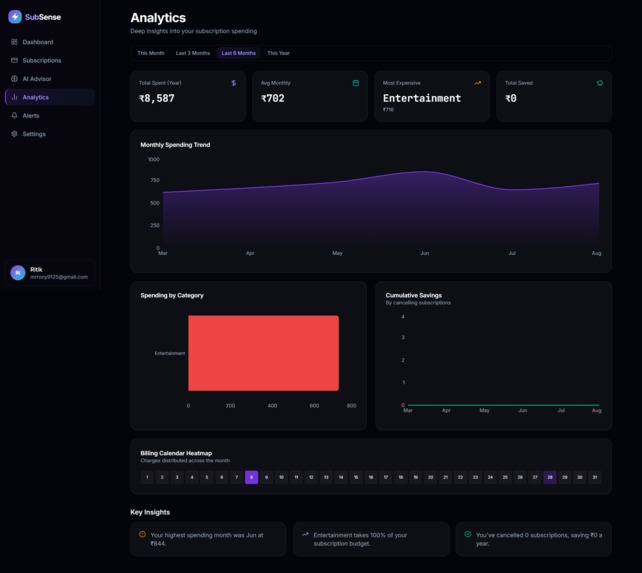Click the Analytics page title
Viewport: 642px width, 573px height.
pos(158,18)
